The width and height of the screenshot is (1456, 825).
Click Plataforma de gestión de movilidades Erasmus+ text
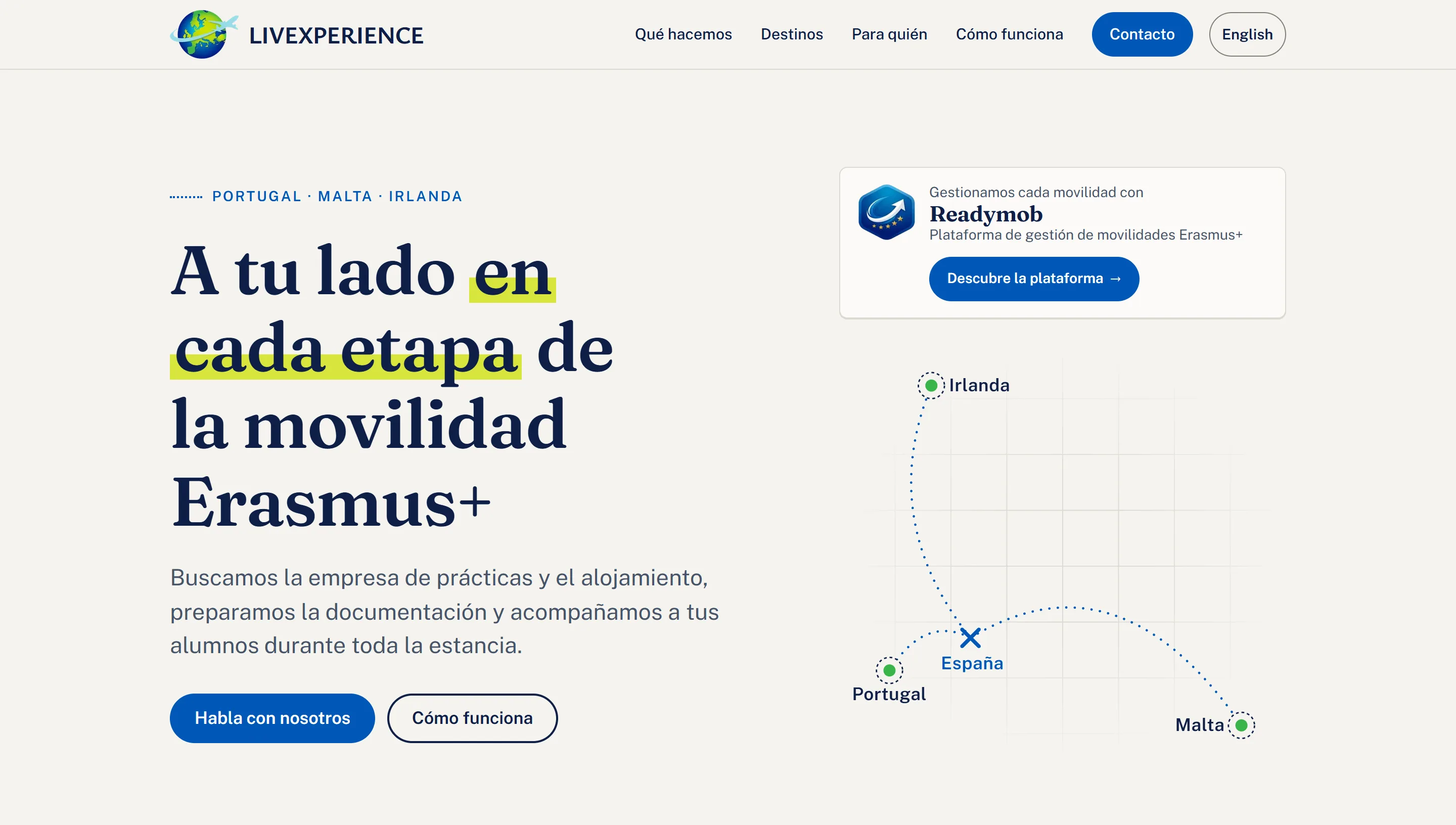coord(1085,235)
